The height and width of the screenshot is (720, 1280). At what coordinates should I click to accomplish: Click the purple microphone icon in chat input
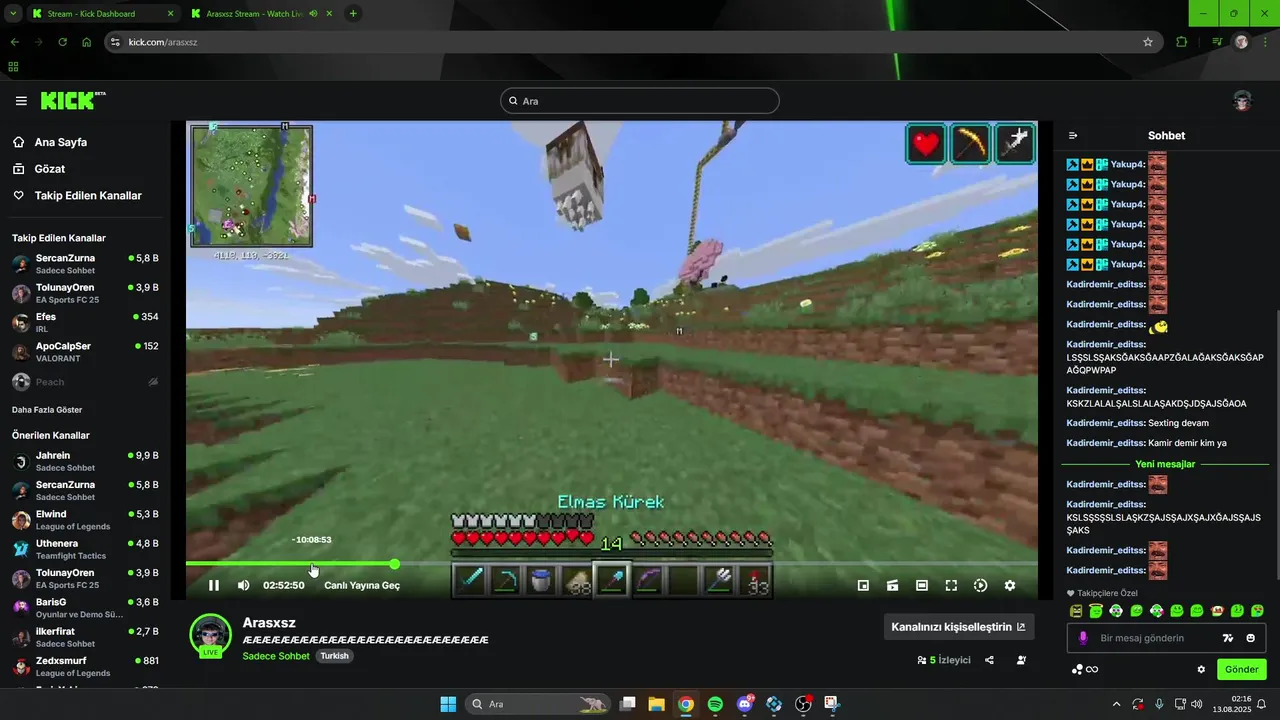pos(1083,638)
